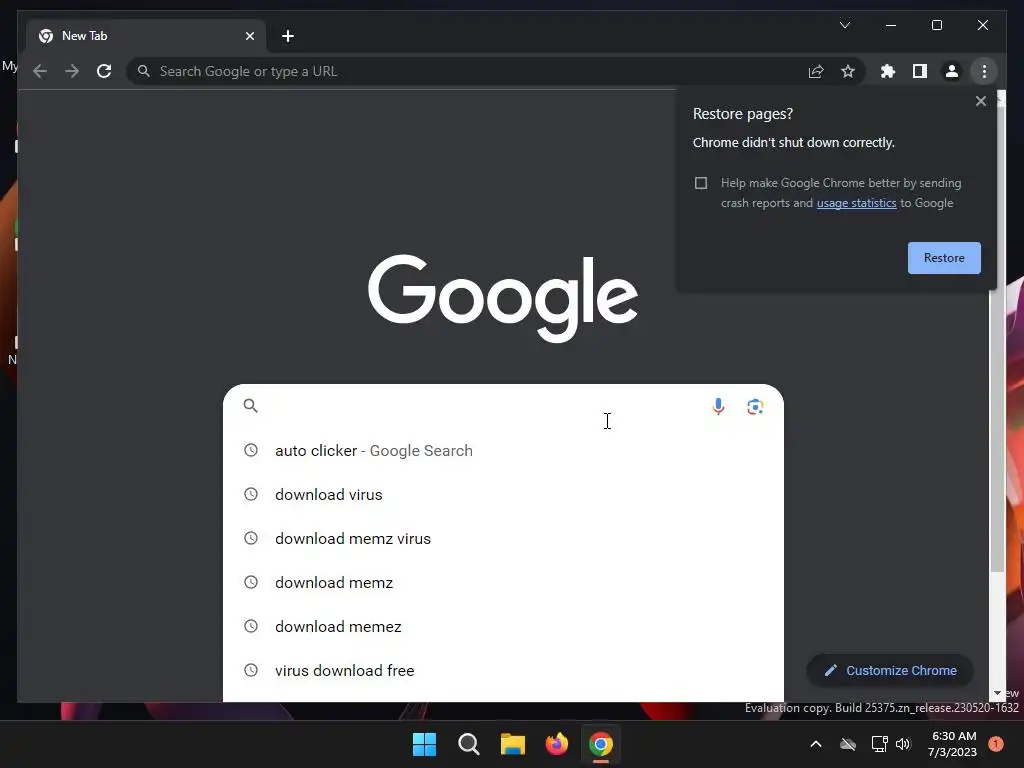
Task: Open the Chrome three-dot menu
Action: tap(984, 71)
